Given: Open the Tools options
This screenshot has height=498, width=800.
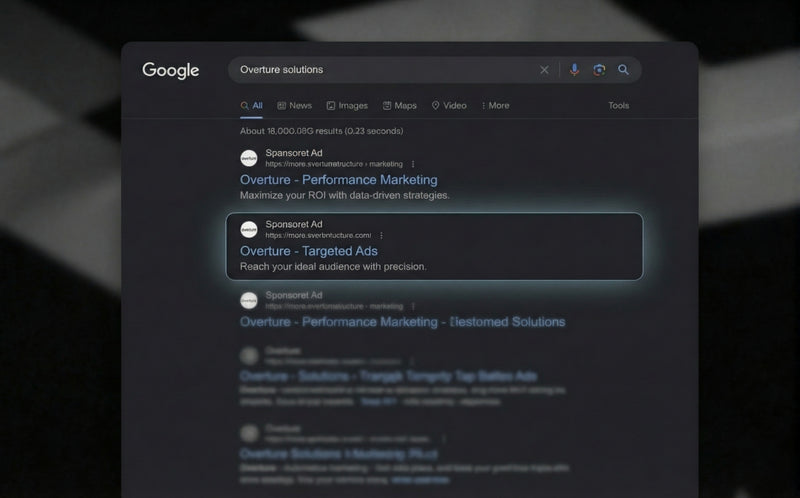Looking at the screenshot, I should (x=618, y=106).
